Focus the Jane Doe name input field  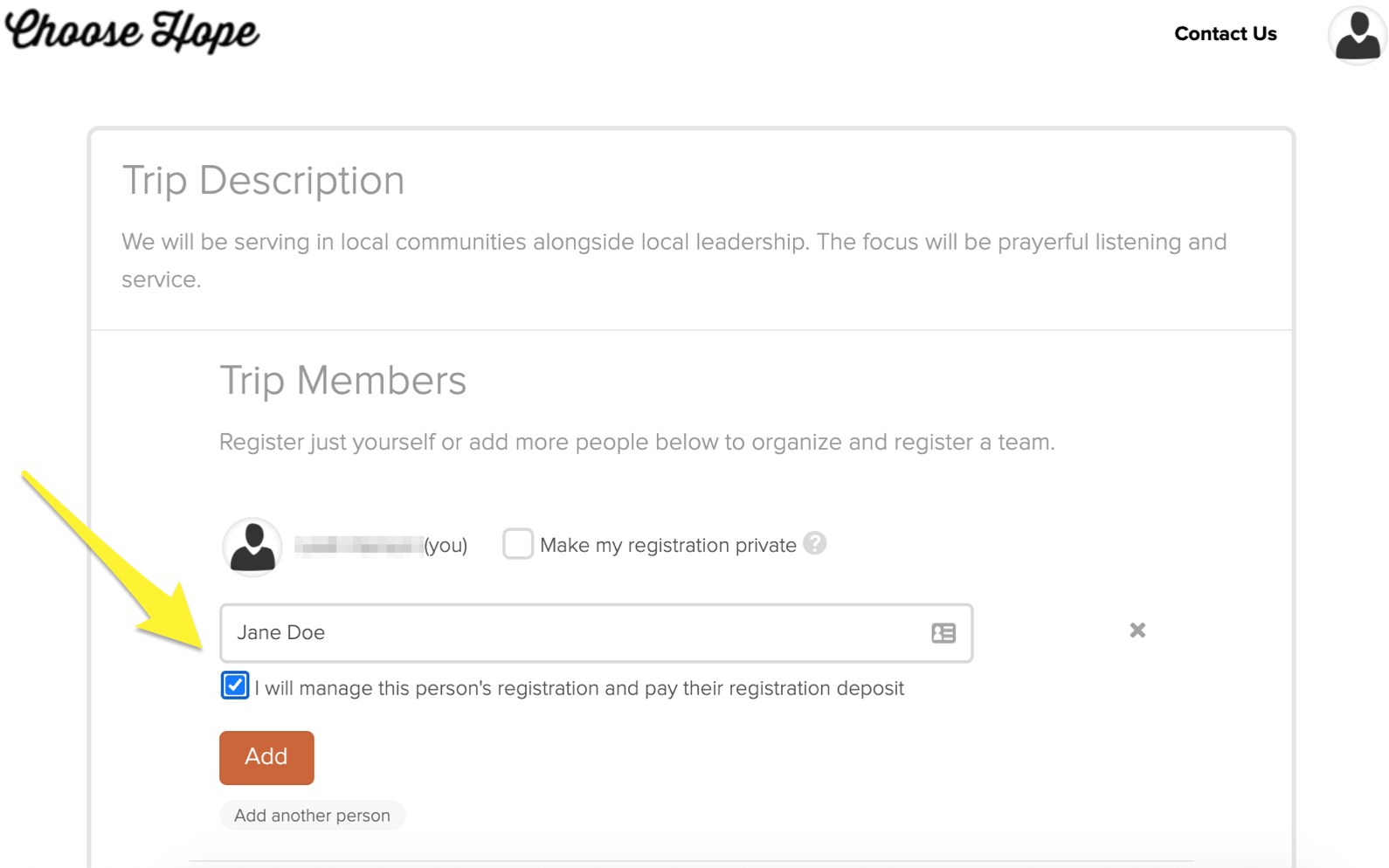597,633
